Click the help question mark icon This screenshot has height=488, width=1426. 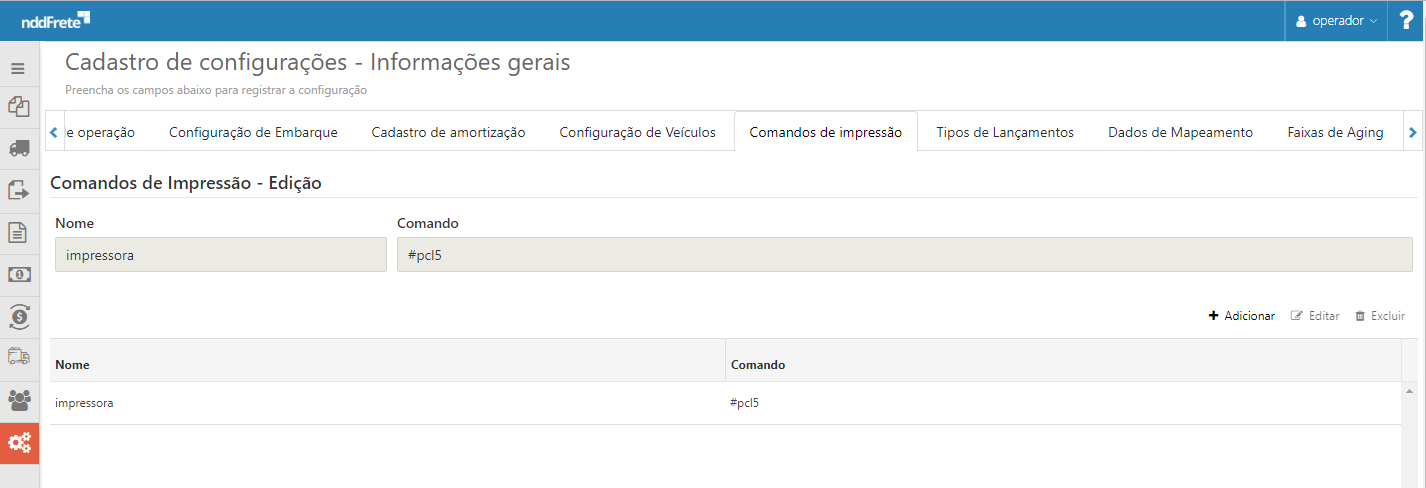pos(1406,20)
